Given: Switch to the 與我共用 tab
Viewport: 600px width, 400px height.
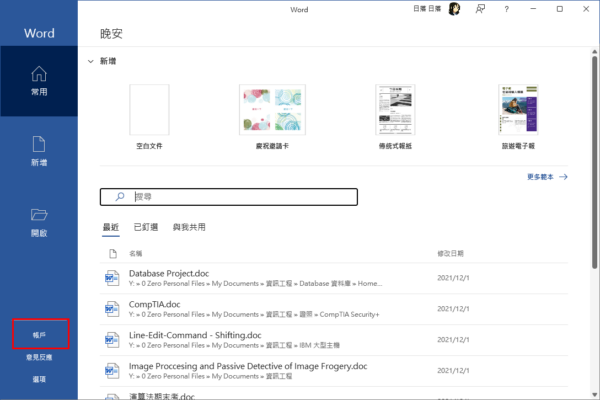Looking at the screenshot, I should pos(189,227).
